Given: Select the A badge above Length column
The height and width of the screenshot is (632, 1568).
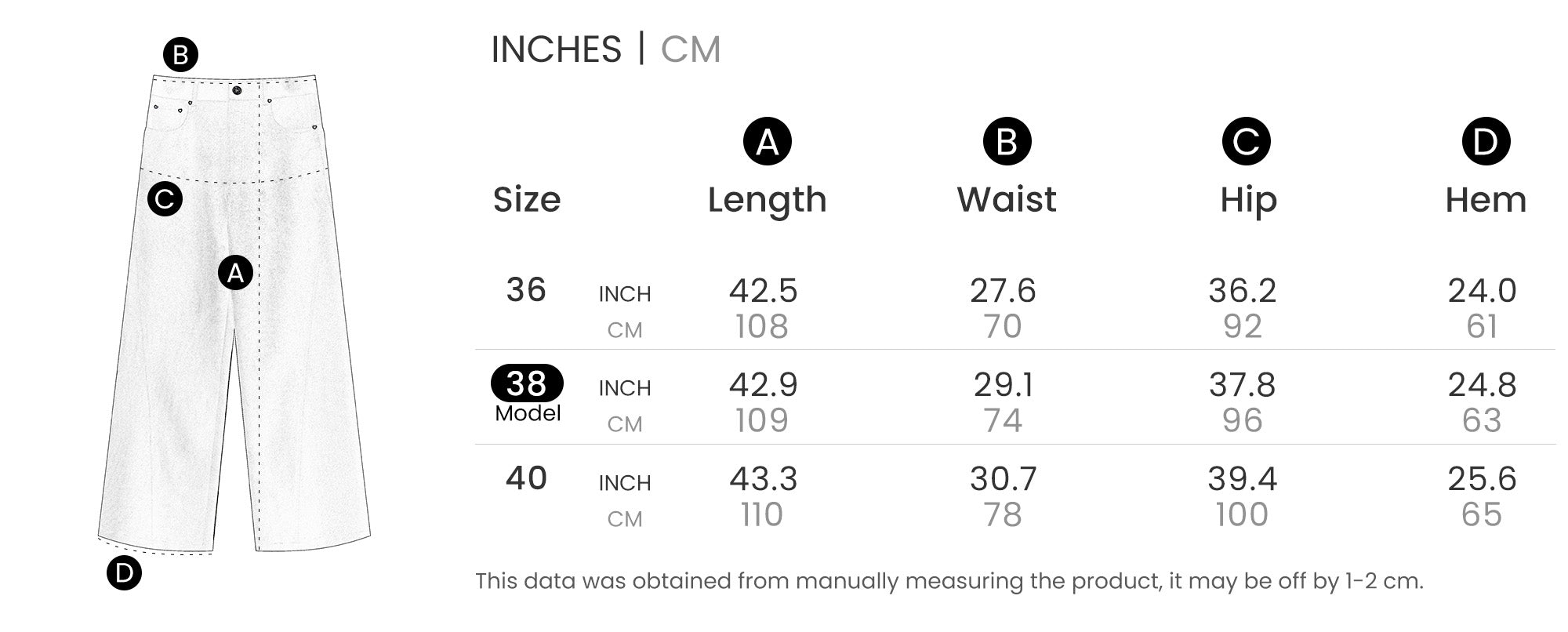Looking at the screenshot, I should click(x=767, y=142).
